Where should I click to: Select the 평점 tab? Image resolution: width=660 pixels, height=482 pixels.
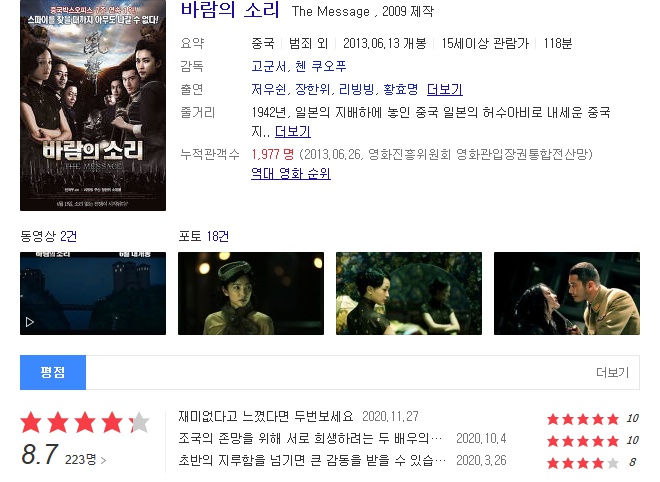[x=53, y=372]
